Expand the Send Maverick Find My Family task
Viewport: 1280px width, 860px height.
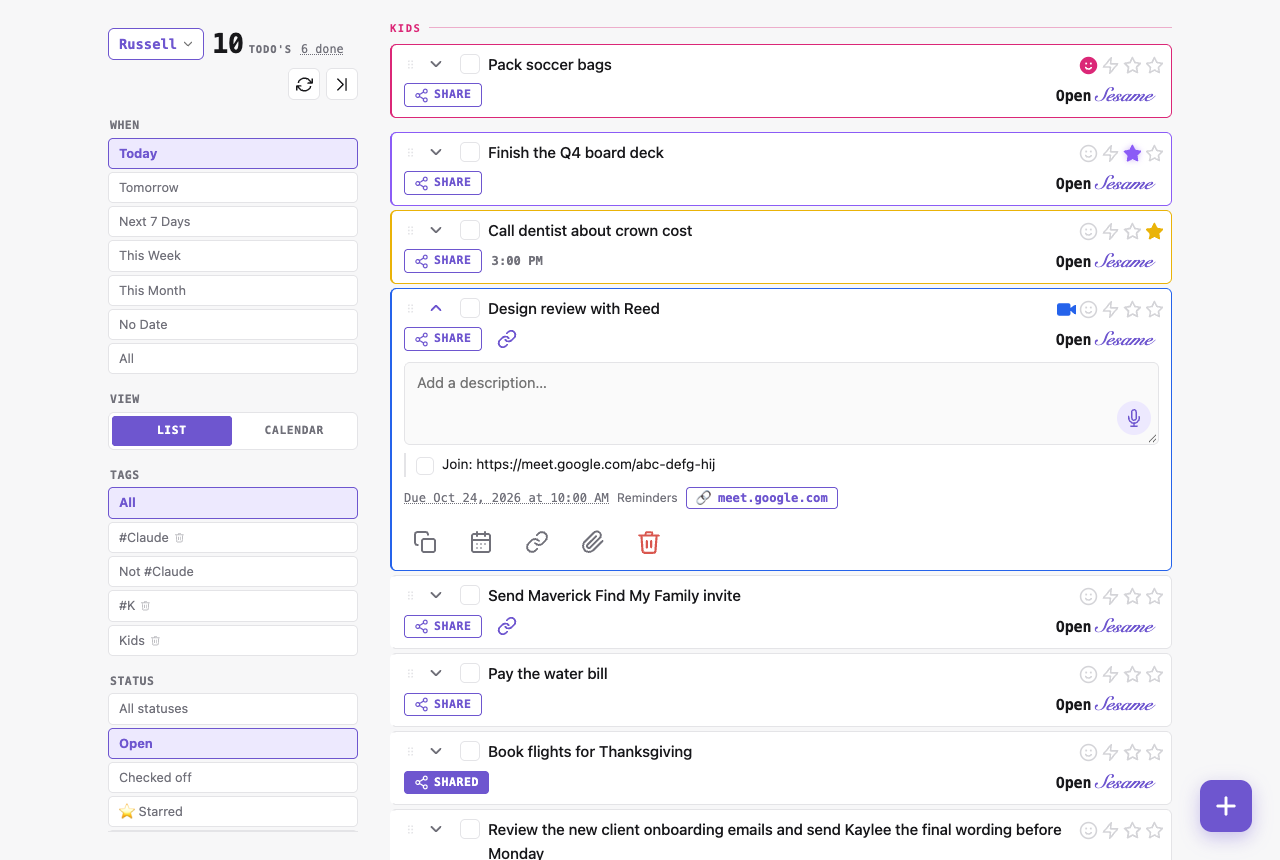pos(436,596)
